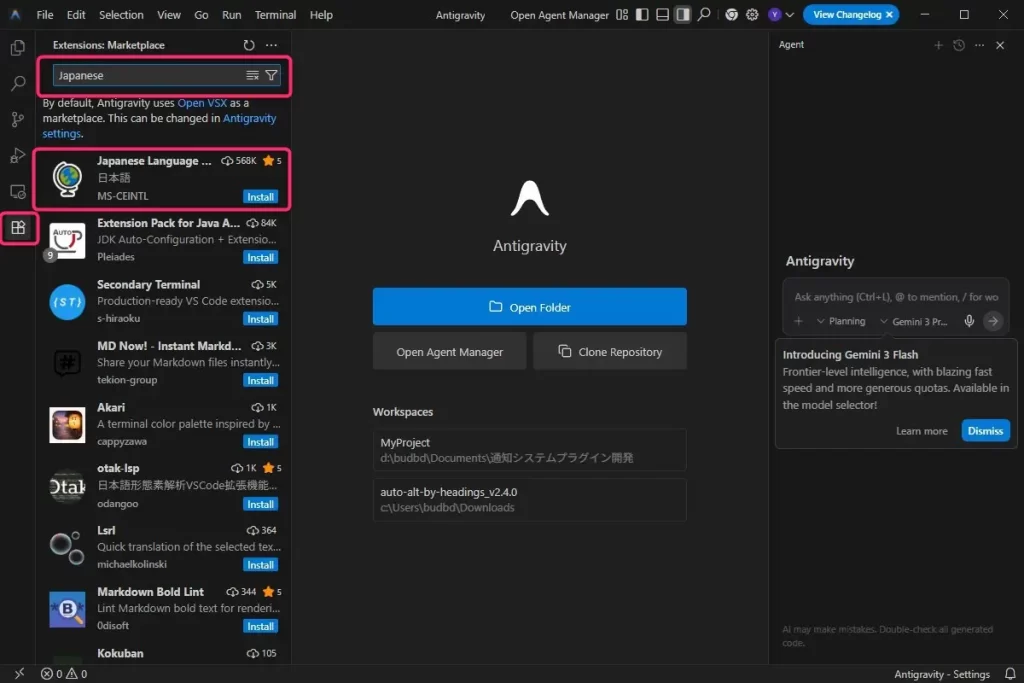Clear extensions search results icon
The width and height of the screenshot is (1024, 683).
252,75
